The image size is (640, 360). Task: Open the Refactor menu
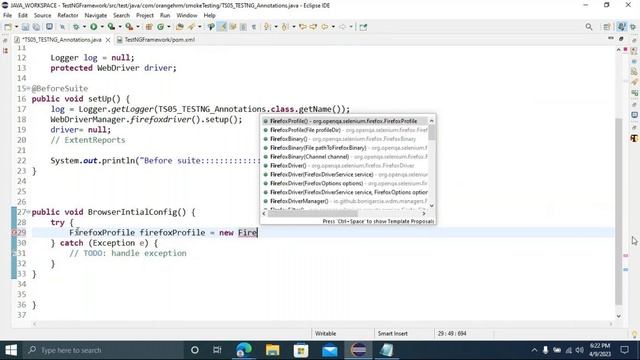pyautogui.click(x=68, y=15)
